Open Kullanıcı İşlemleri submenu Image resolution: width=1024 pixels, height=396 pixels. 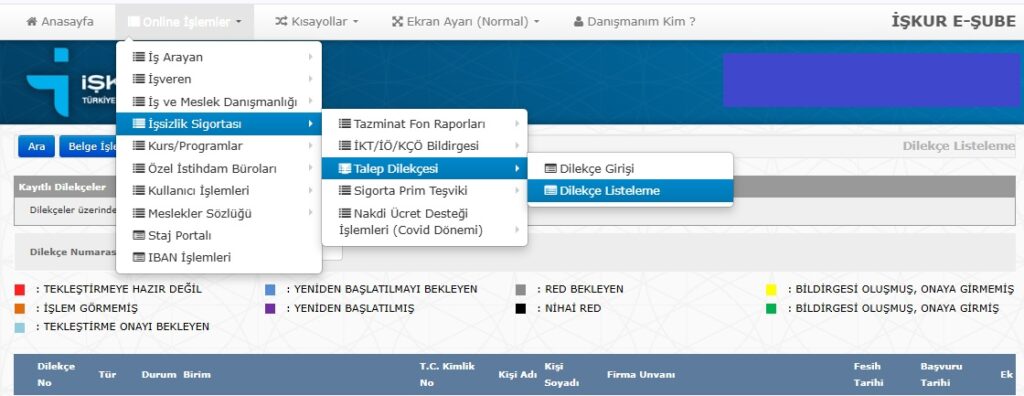tap(219, 191)
